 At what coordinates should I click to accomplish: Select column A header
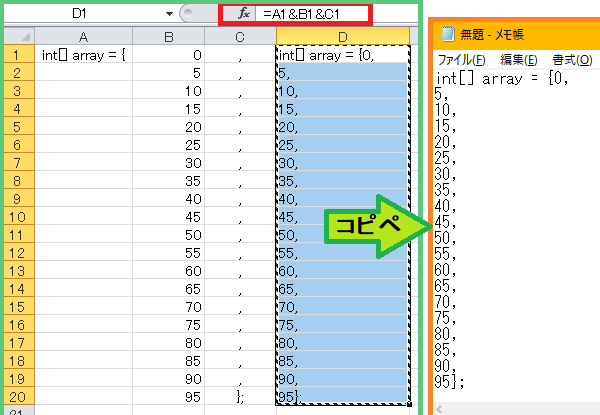(83, 37)
